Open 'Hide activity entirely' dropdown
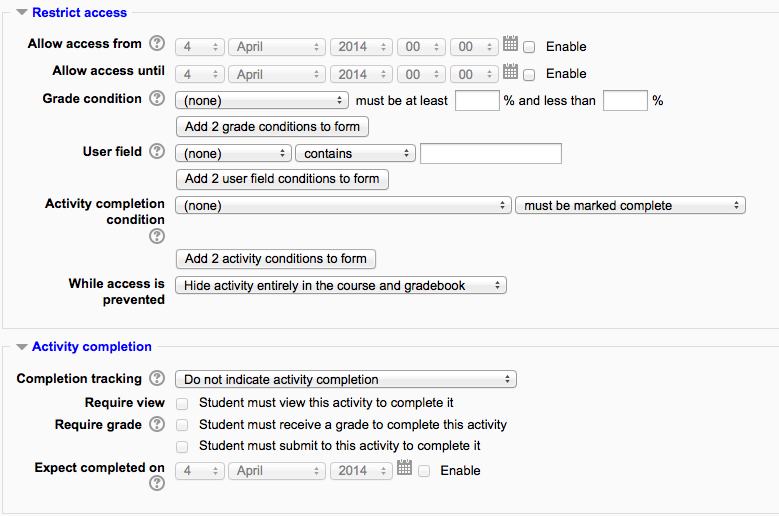This screenshot has width=779, height=516. coord(341,285)
